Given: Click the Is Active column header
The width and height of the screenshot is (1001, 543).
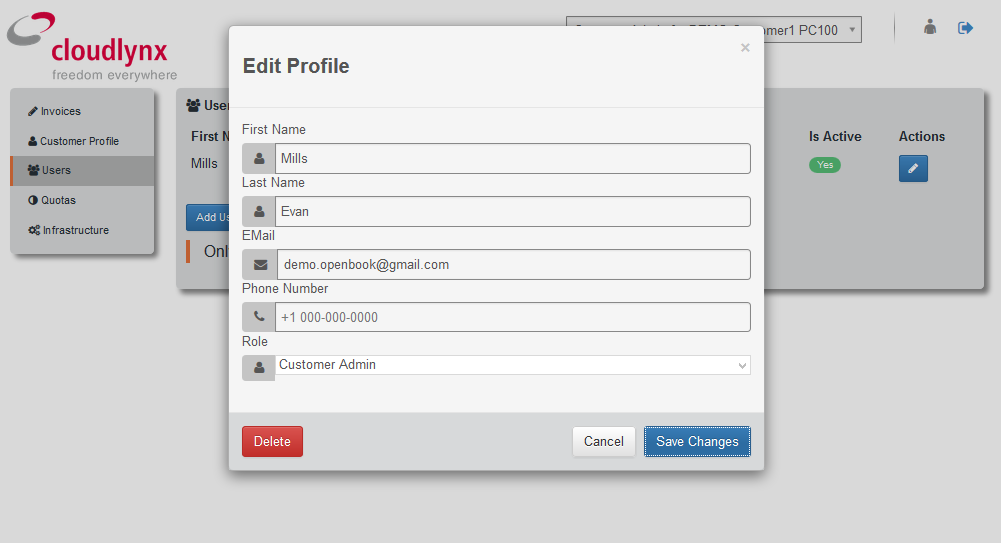Looking at the screenshot, I should point(835,137).
